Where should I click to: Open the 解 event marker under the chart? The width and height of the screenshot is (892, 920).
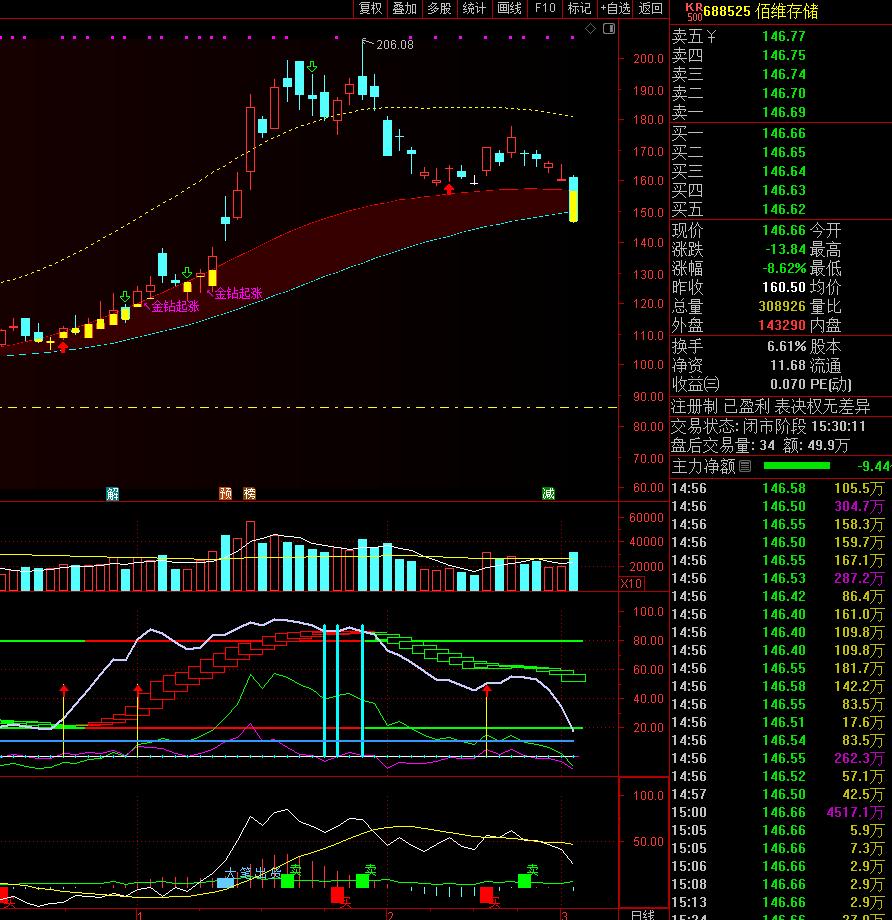(x=113, y=493)
